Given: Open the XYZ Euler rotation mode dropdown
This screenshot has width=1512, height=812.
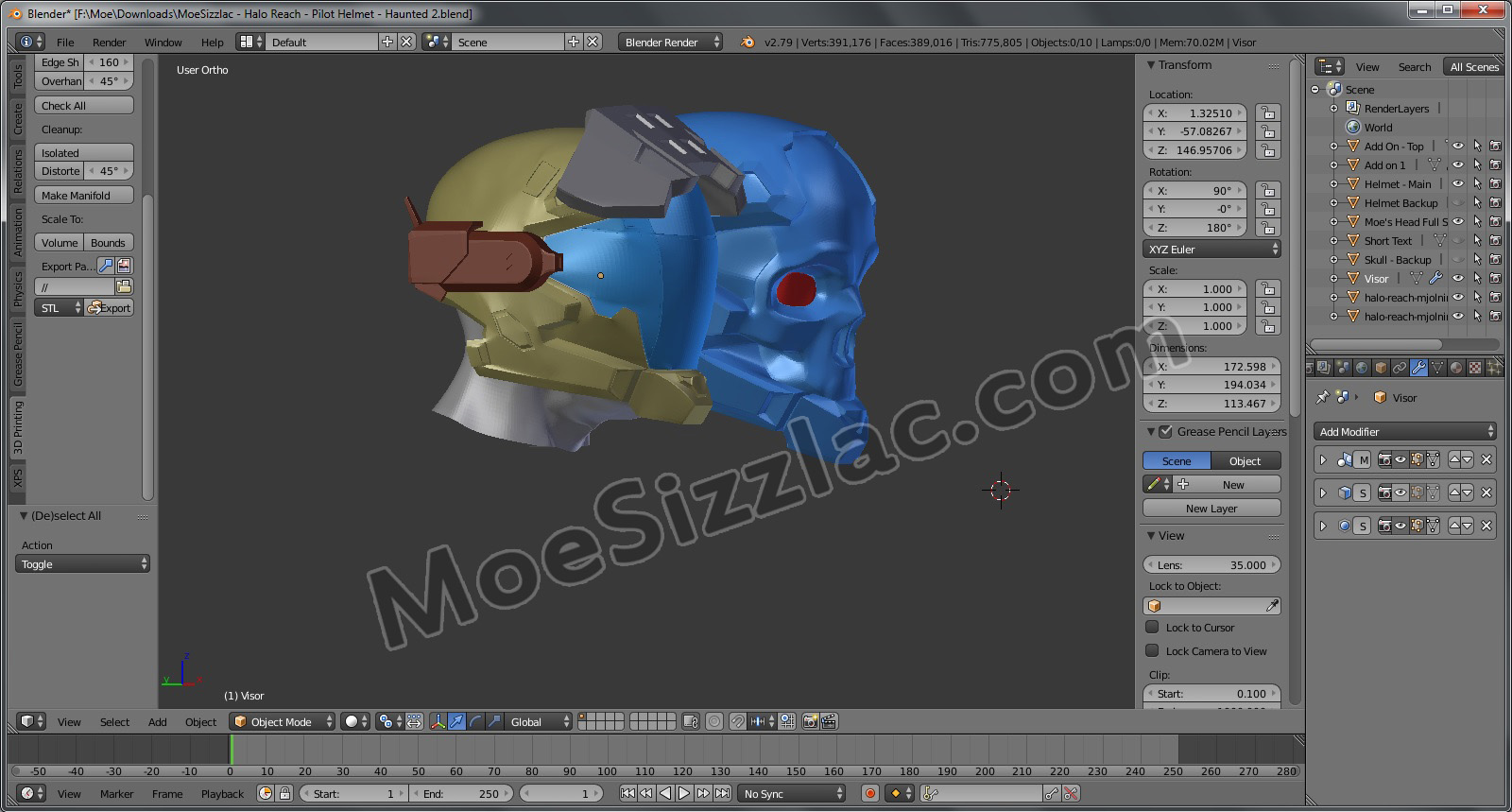Looking at the screenshot, I should (x=1211, y=250).
